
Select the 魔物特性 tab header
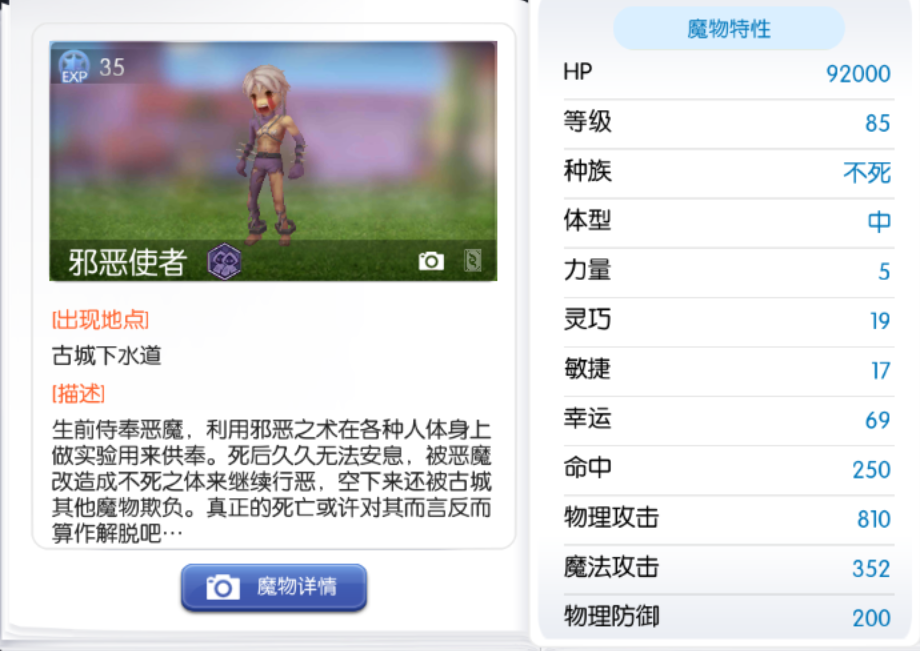pos(729,29)
